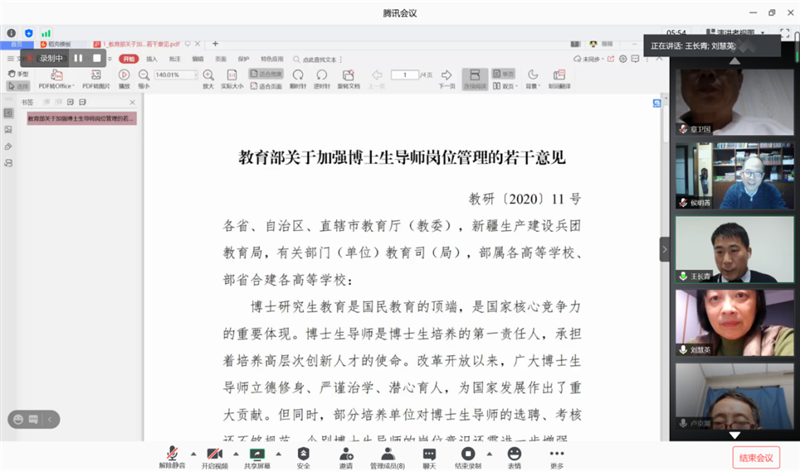Collapse the participant video panel arrow

pos(664,250)
